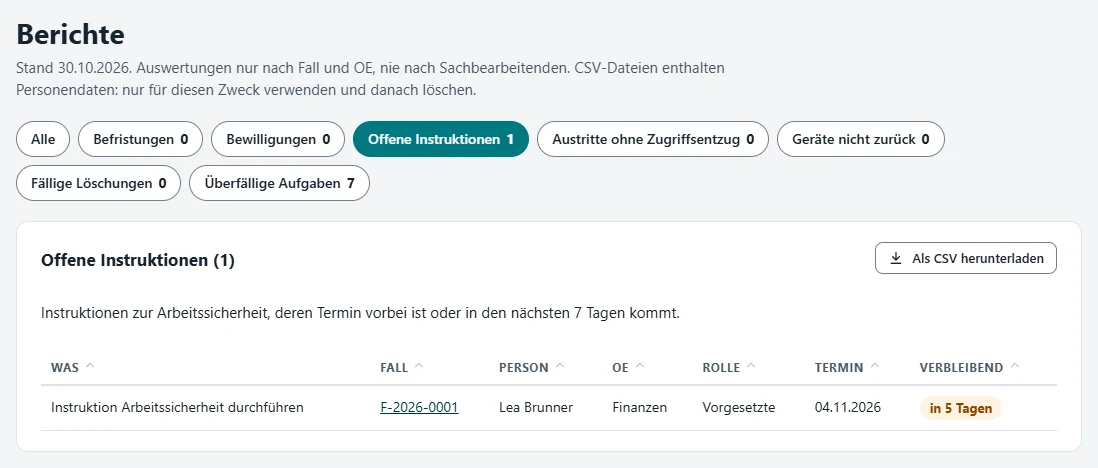Sort by FALL column arrow
The image size is (1098, 468).
coord(419,366)
